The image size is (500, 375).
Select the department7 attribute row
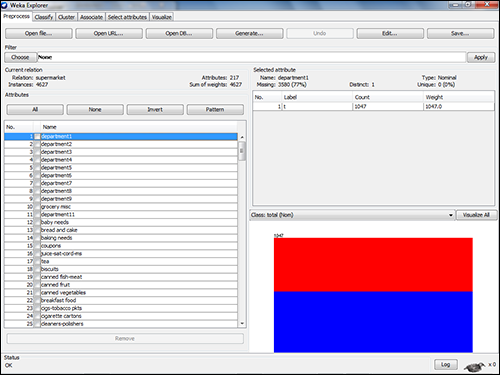point(121,183)
